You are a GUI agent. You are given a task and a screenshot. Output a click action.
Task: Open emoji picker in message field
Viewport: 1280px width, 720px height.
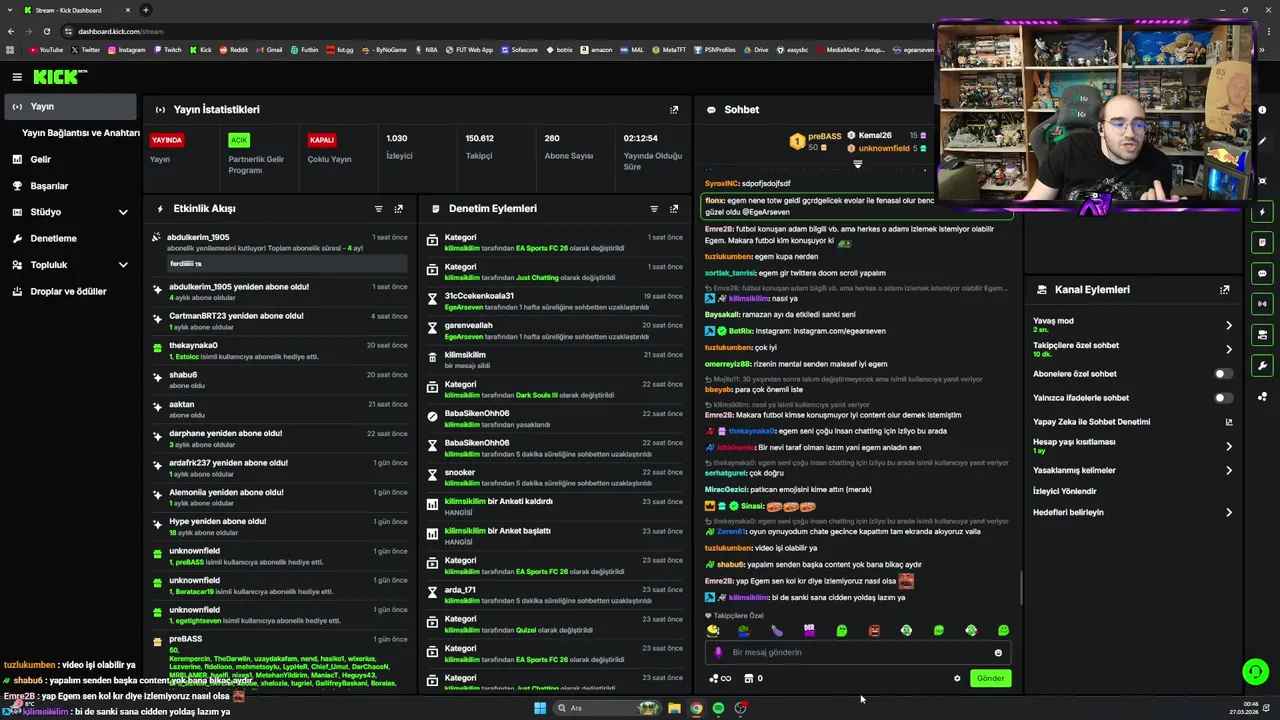click(998, 653)
